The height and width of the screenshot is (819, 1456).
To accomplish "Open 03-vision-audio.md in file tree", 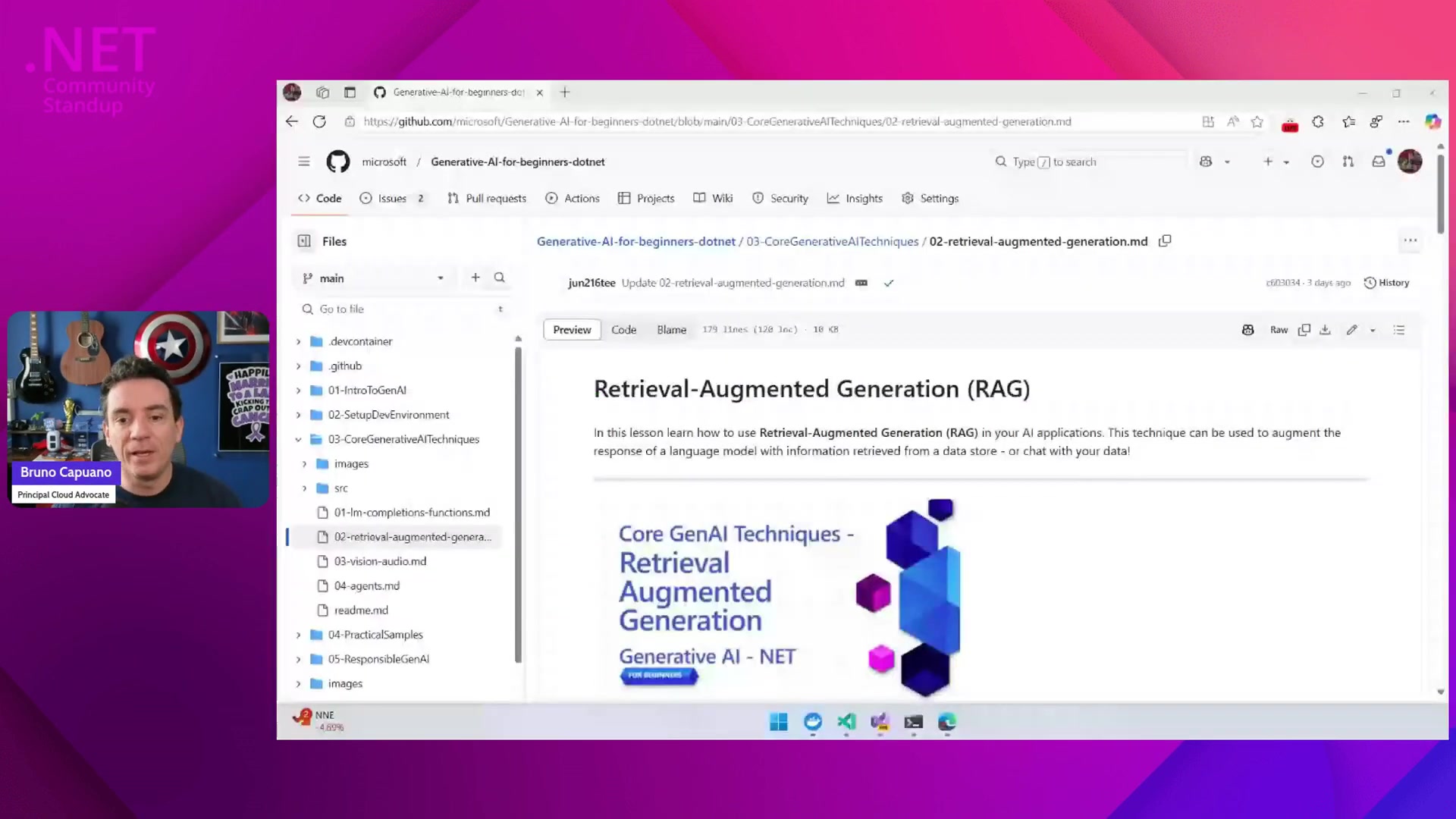I will pyautogui.click(x=380, y=562).
